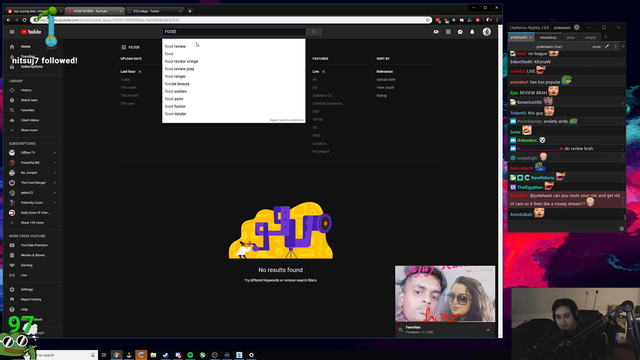Open the notifications bell
Image resolution: width=640 pixels, height=360 pixels.
[x=472, y=32]
